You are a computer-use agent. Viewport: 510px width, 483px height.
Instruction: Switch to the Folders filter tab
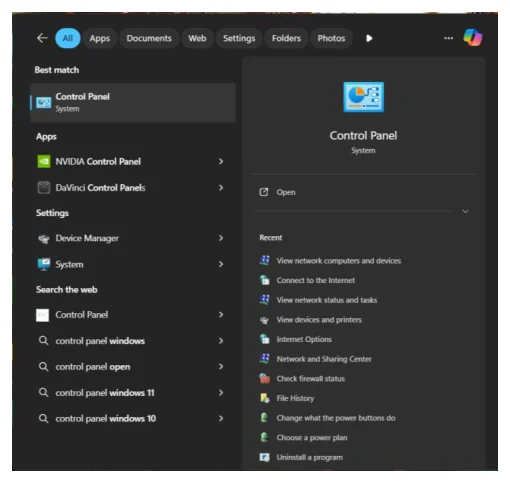pos(286,38)
